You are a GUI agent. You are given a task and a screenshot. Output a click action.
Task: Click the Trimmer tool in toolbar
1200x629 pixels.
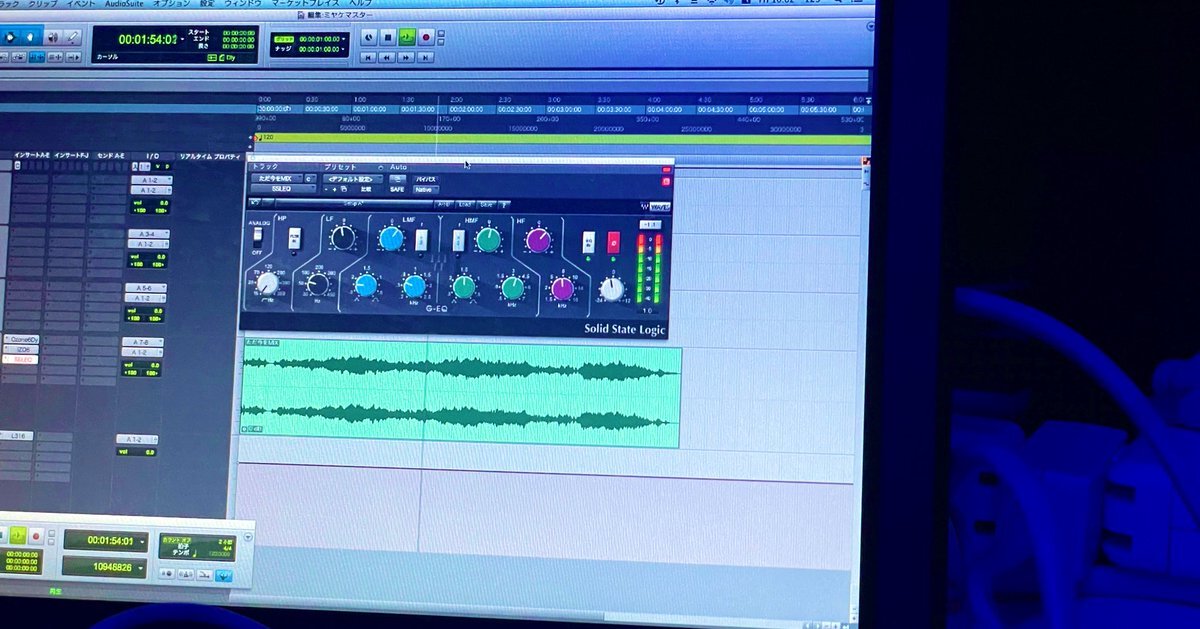[x=9, y=38]
